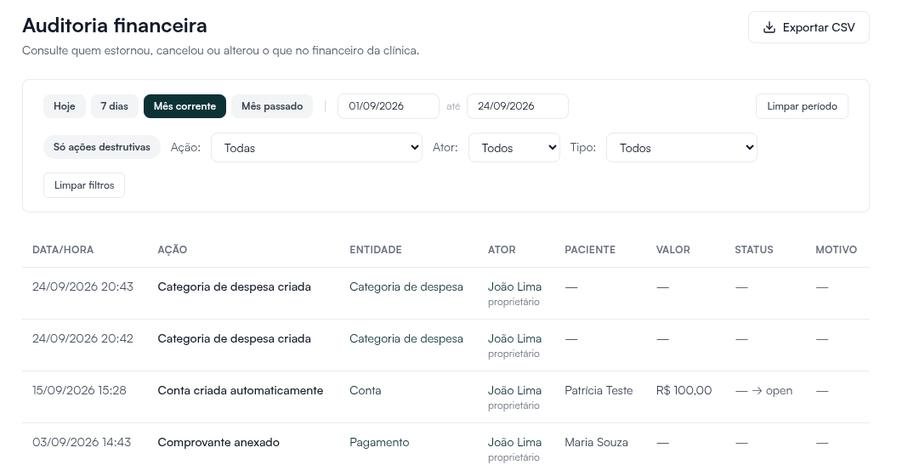Click the Auditoria financeira heading
Screen dimensions: 908x476
click(x=115, y=25)
